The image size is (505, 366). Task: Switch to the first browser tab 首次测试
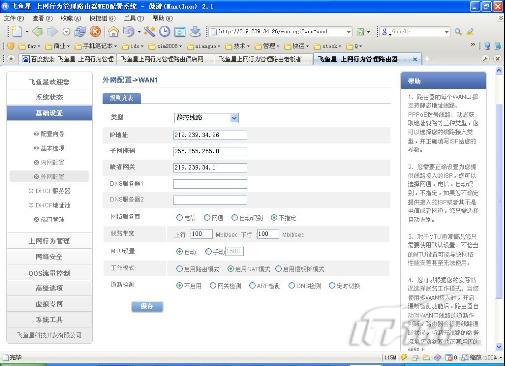68,59
